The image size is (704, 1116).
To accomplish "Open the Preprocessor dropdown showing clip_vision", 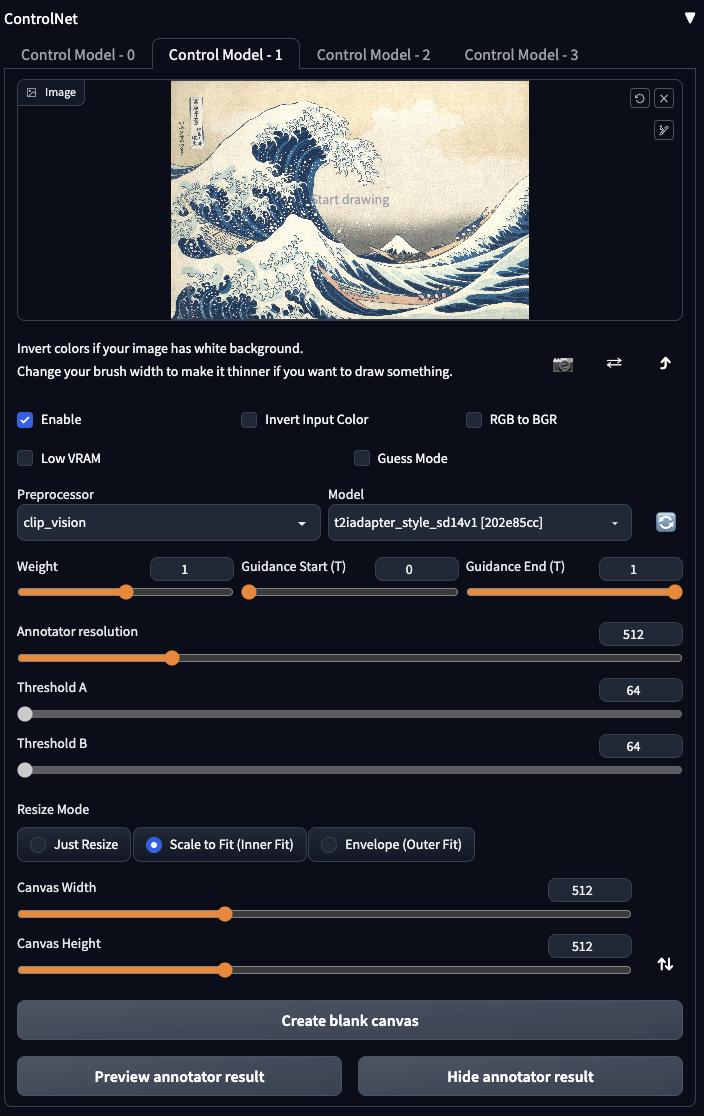I will click(168, 522).
